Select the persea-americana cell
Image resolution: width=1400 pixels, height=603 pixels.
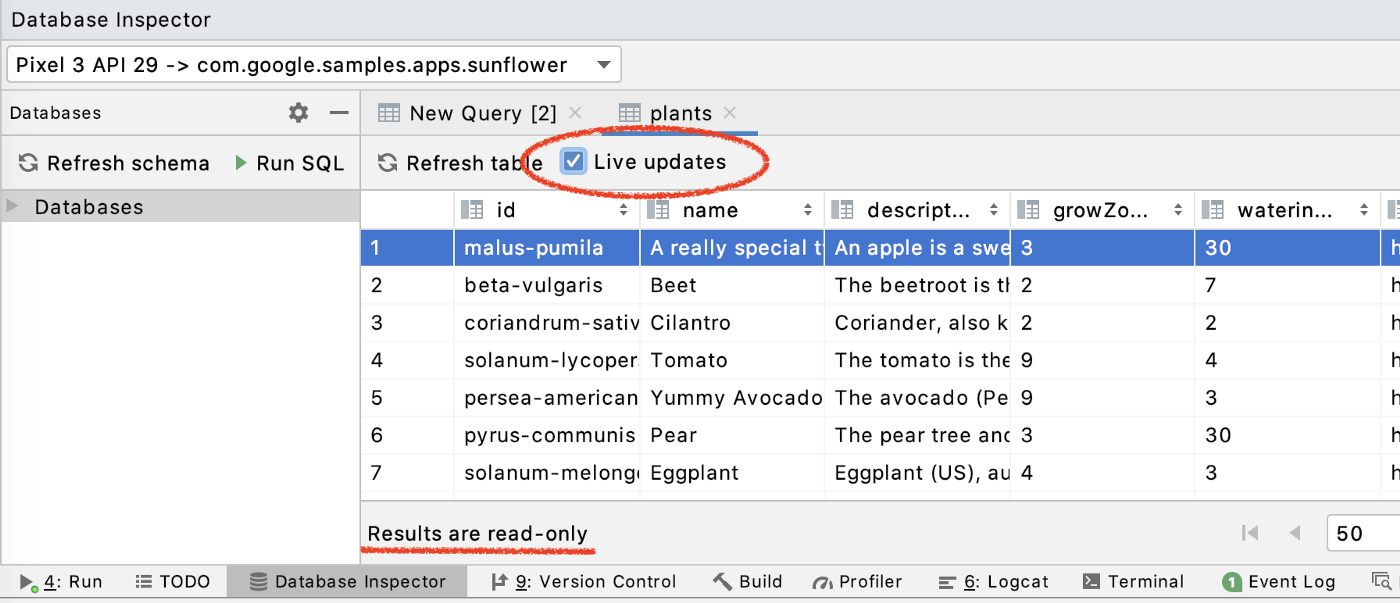pyautogui.click(x=547, y=398)
